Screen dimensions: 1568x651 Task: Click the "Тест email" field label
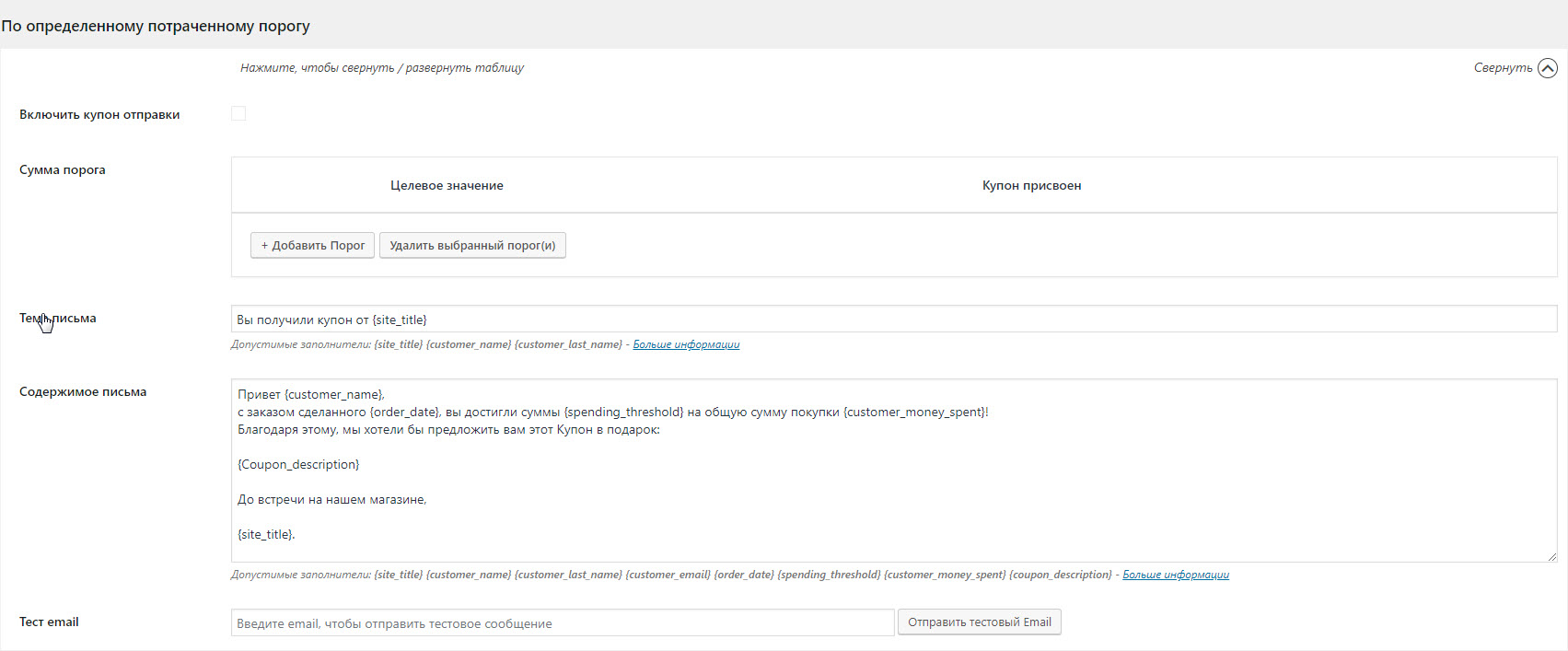49,622
